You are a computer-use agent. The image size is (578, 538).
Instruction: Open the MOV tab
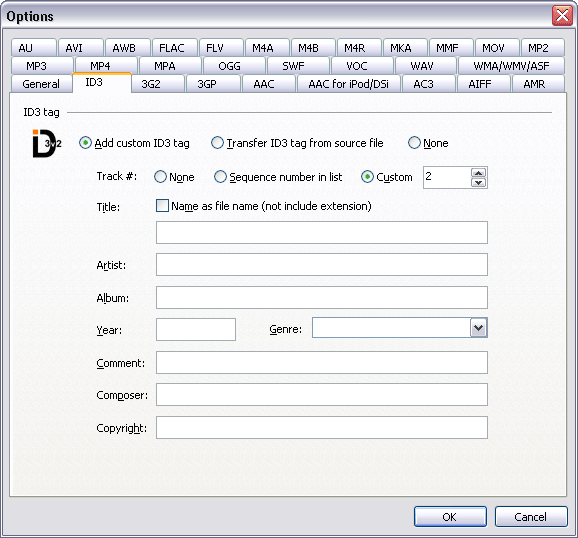click(x=497, y=48)
